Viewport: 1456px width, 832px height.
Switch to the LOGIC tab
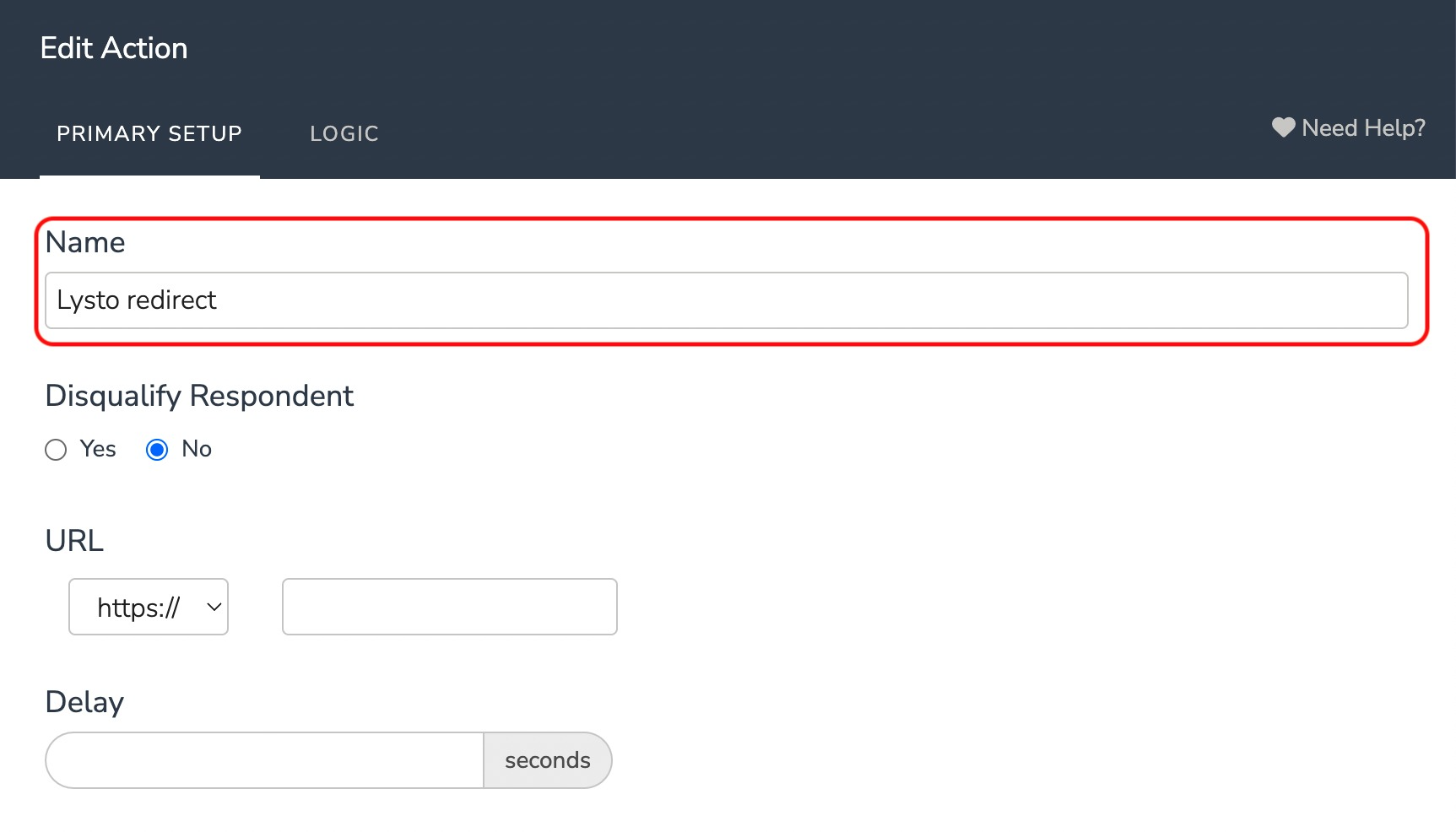coord(344,133)
